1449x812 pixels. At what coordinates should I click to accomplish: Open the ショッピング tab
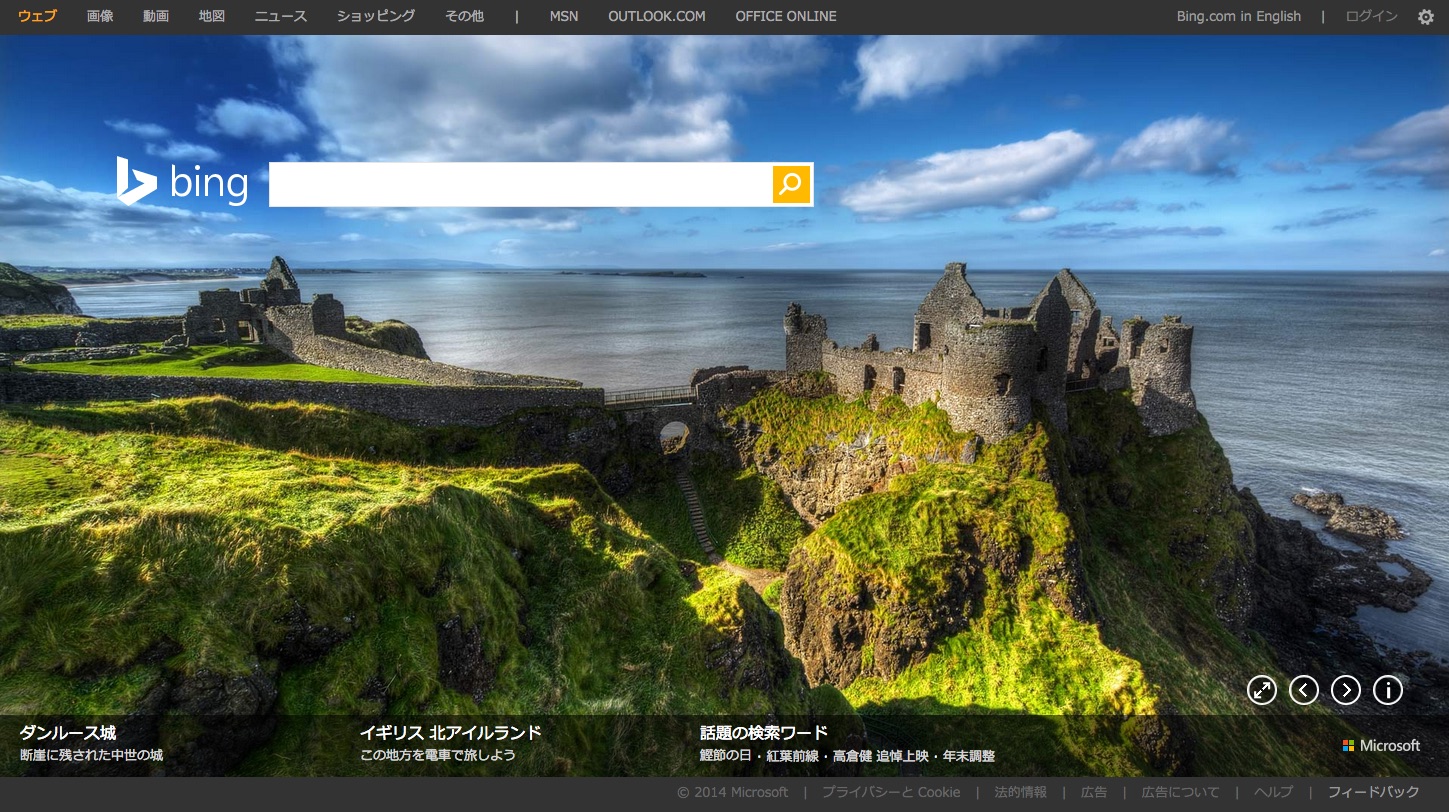point(376,16)
